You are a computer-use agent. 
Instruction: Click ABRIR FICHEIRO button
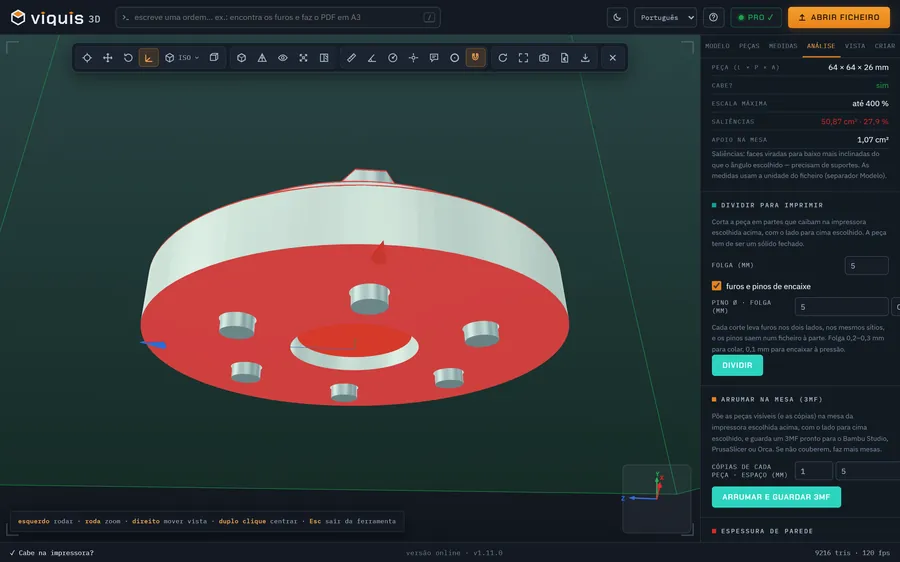coord(839,17)
